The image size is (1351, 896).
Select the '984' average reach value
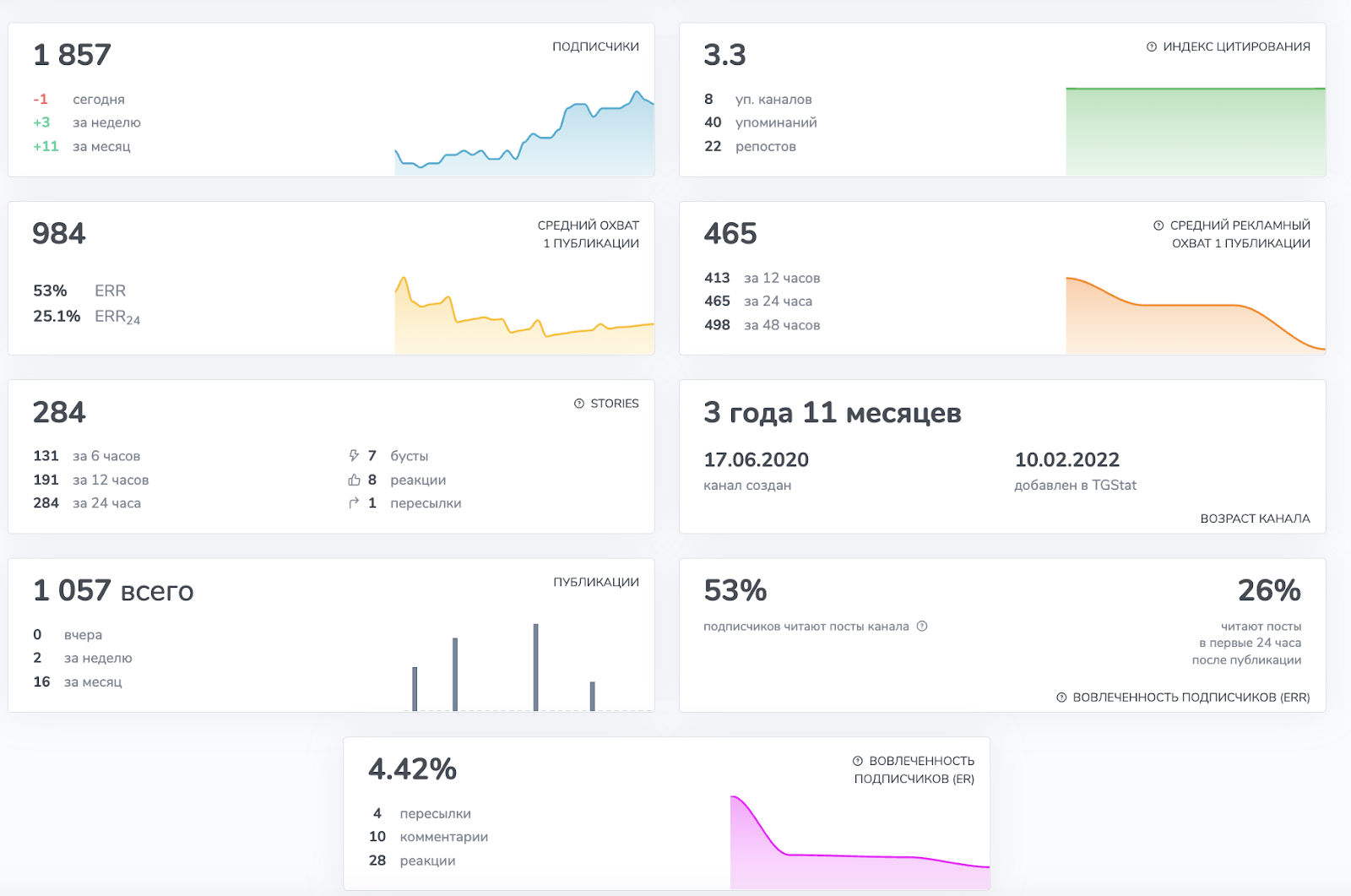(59, 233)
